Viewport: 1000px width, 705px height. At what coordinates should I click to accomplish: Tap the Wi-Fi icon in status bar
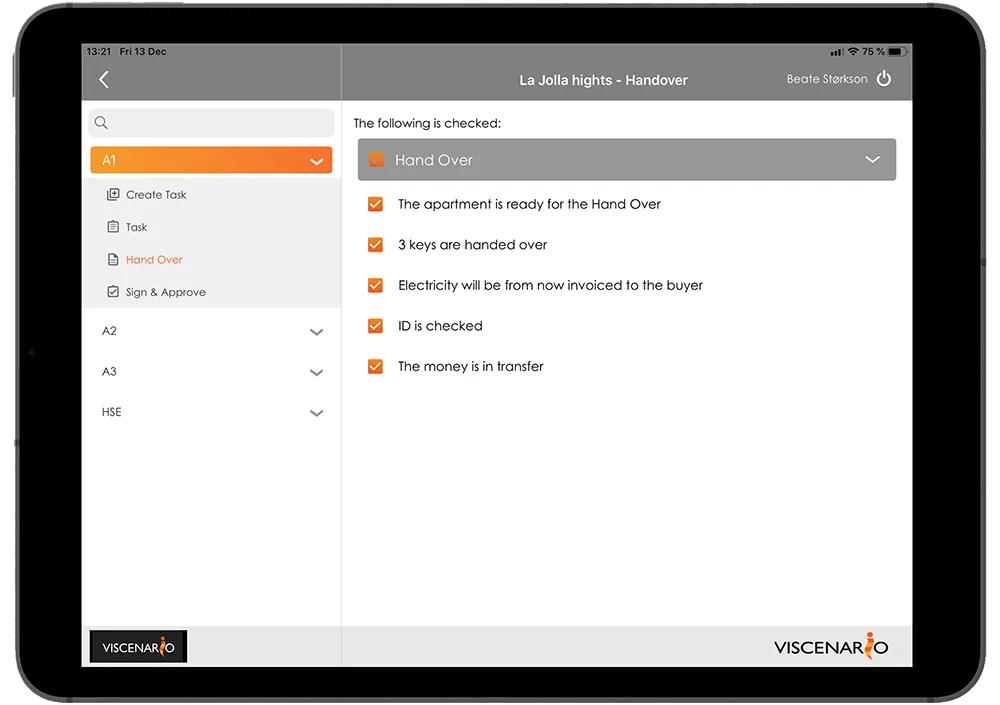pos(853,52)
